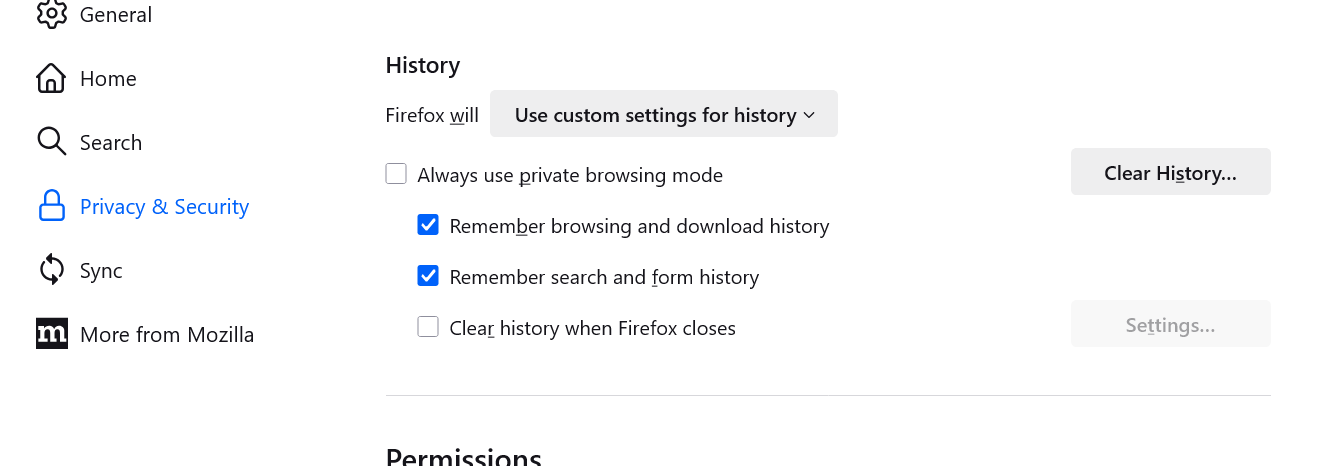
Task: Click the chevron on the history dropdown
Action: 809,115
